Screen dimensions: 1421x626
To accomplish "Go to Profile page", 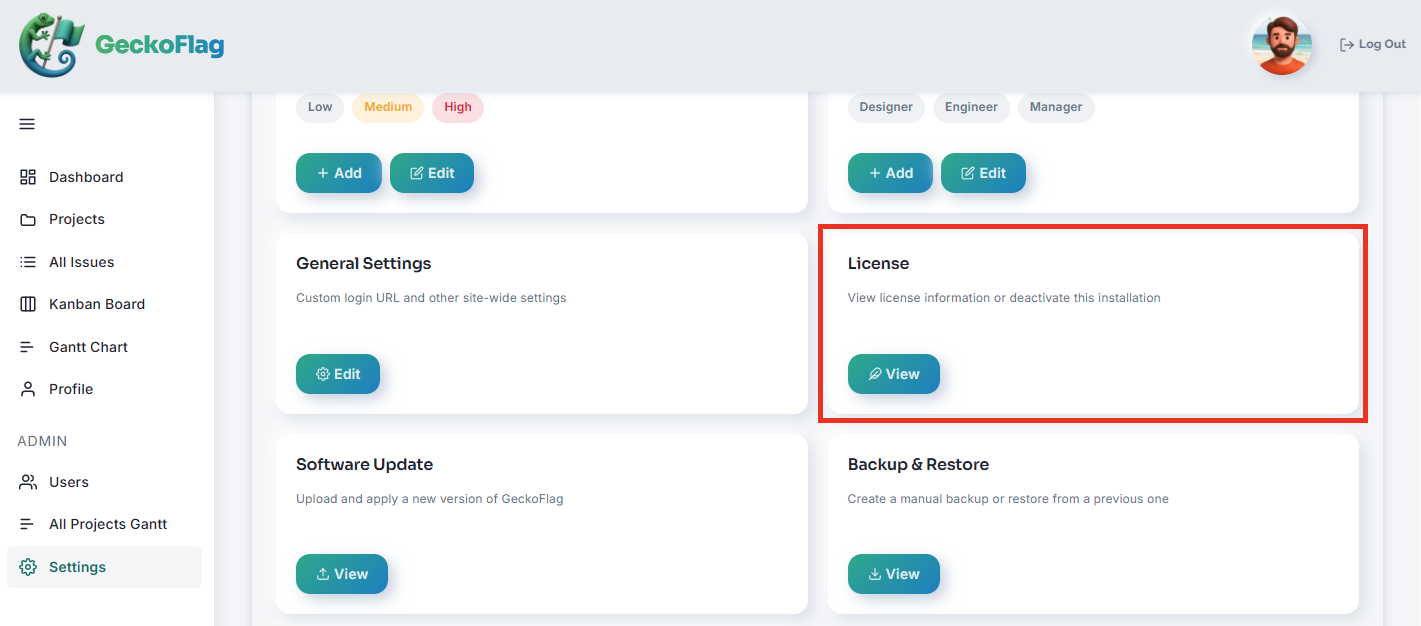I will point(104,389).
